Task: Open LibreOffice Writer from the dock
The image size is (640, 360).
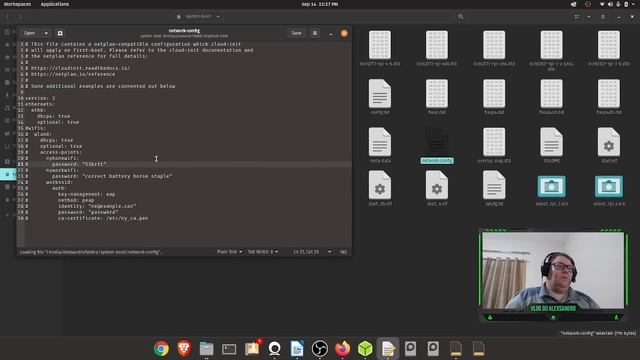Action: [x=297, y=349]
